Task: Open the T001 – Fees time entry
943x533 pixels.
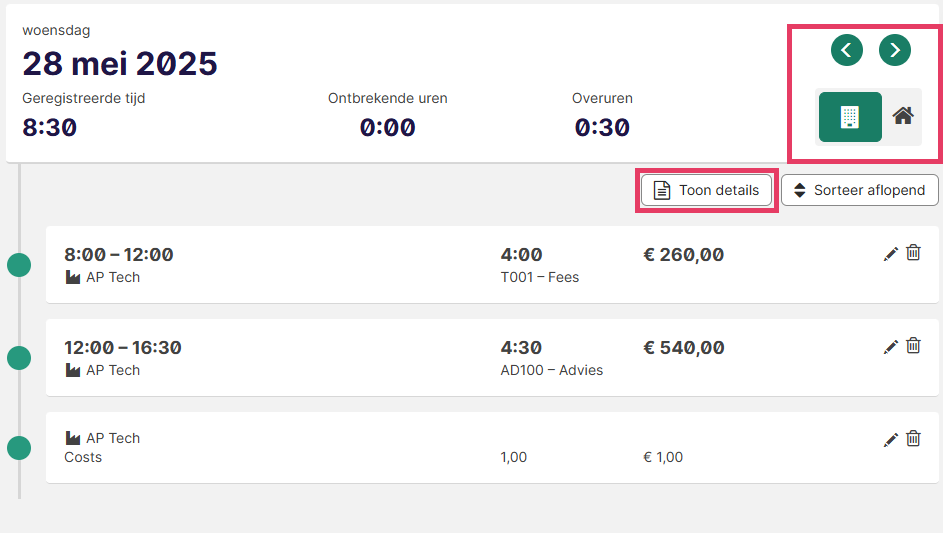Action: click(492, 265)
